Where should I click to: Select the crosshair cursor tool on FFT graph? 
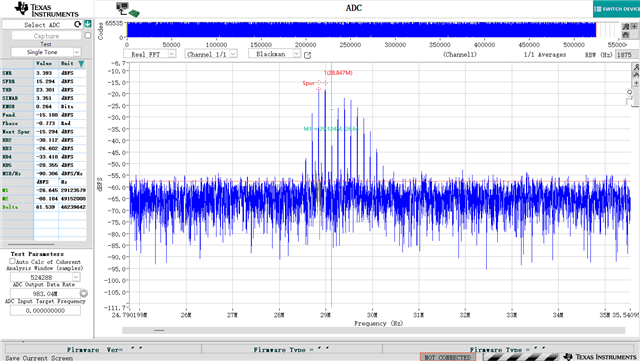click(636, 83)
